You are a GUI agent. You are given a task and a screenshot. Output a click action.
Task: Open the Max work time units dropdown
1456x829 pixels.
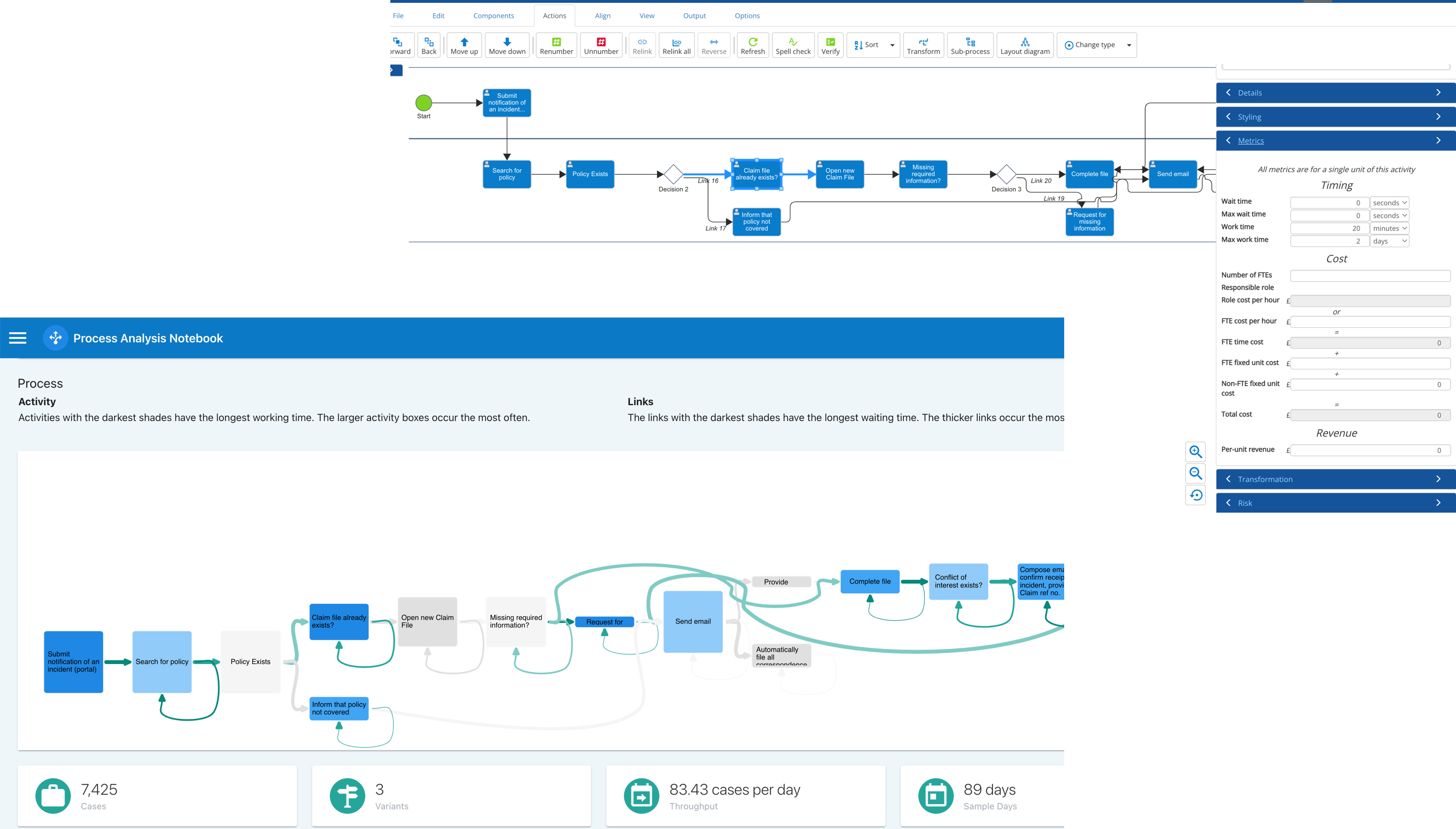1389,241
